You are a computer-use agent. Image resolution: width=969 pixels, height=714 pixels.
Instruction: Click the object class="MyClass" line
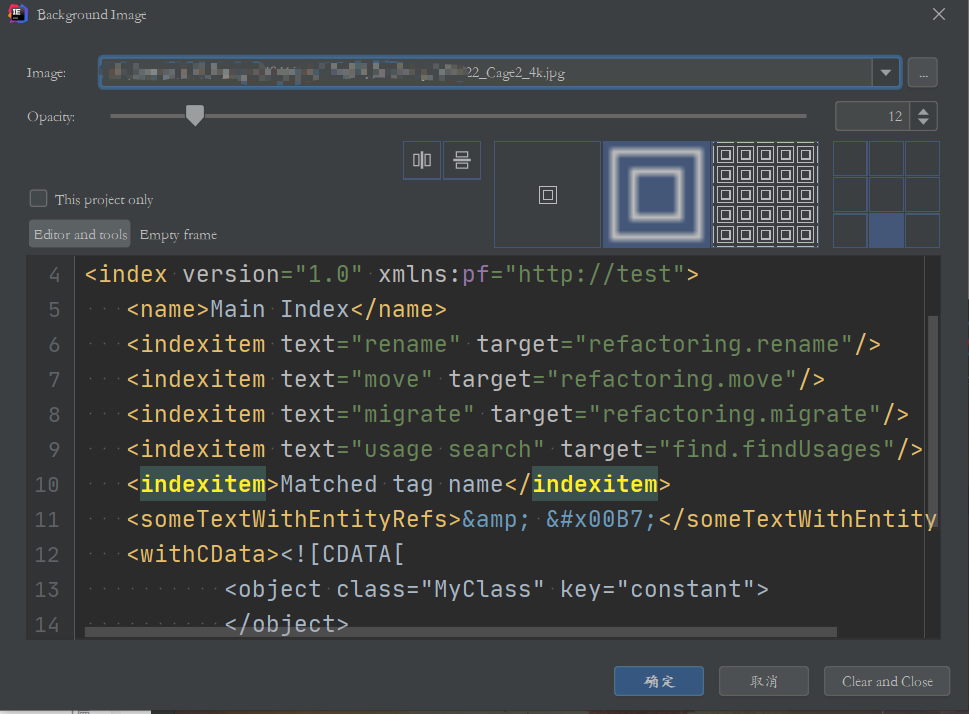click(497, 589)
